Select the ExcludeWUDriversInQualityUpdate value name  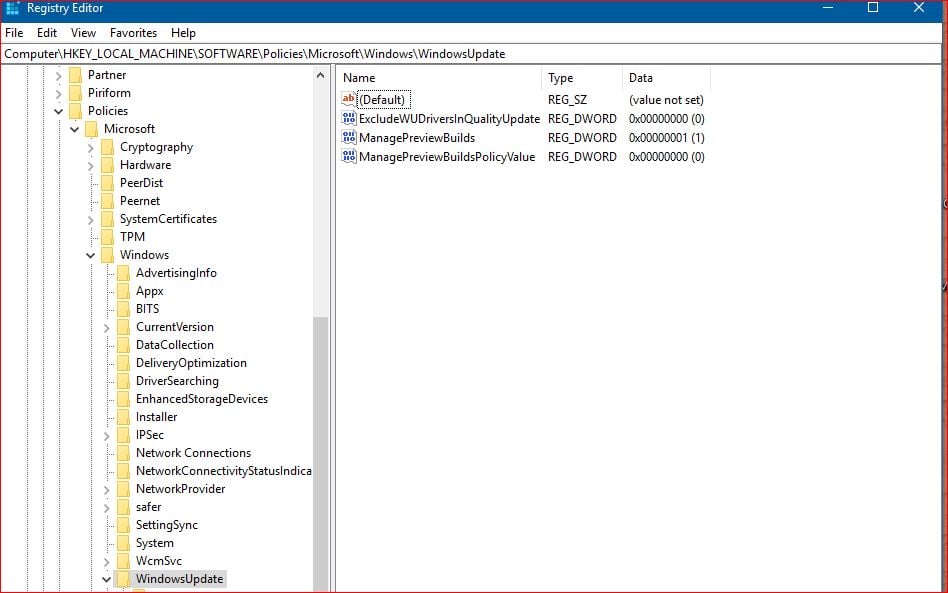[x=449, y=118]
